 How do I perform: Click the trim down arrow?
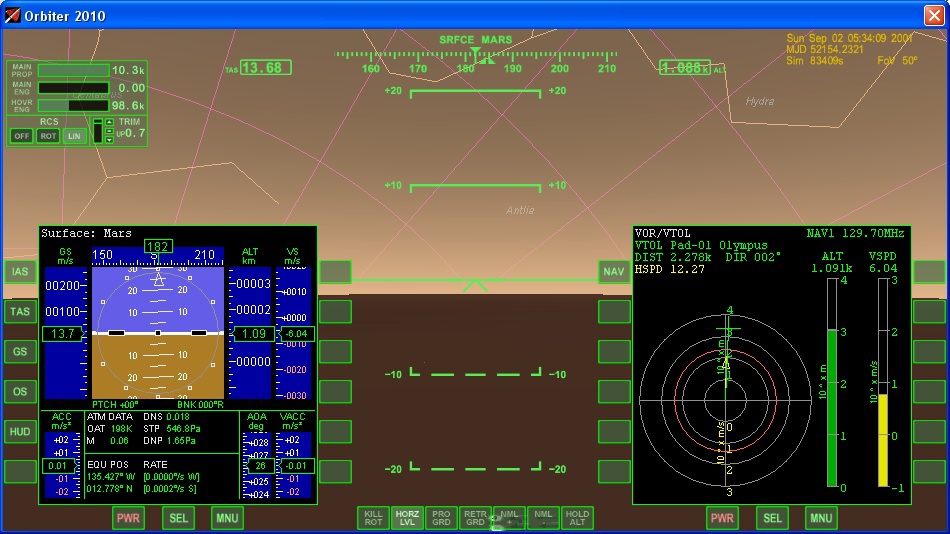[x=109, y=140]
